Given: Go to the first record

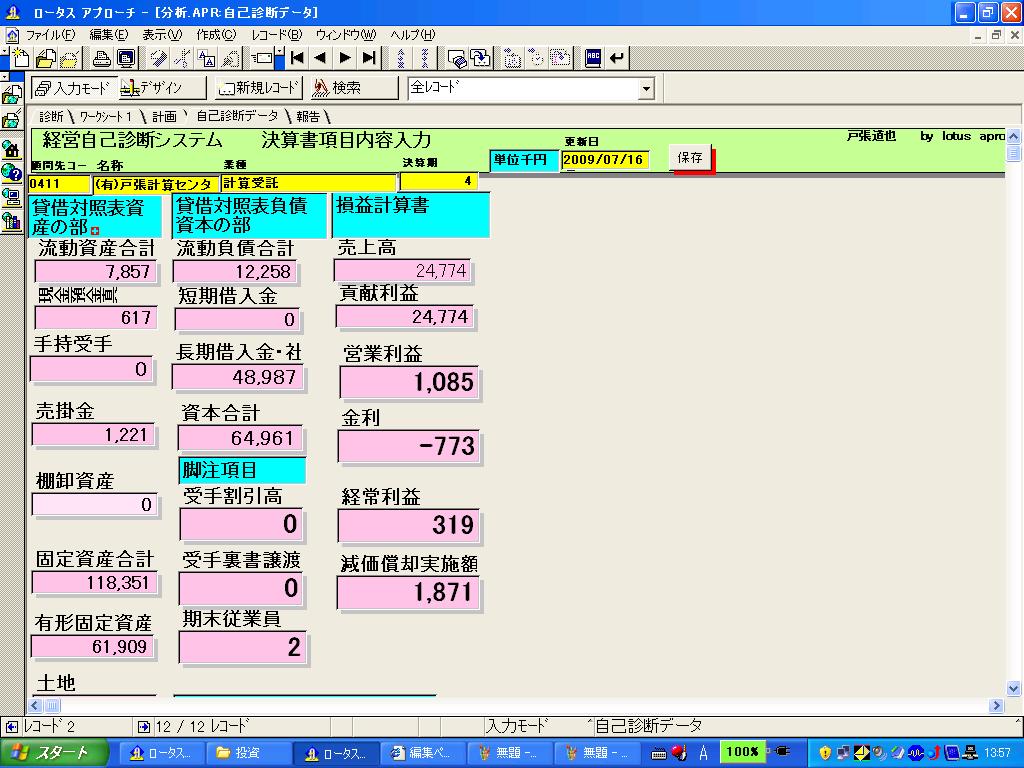Looking at the screenshot, I should coord(297,58).
